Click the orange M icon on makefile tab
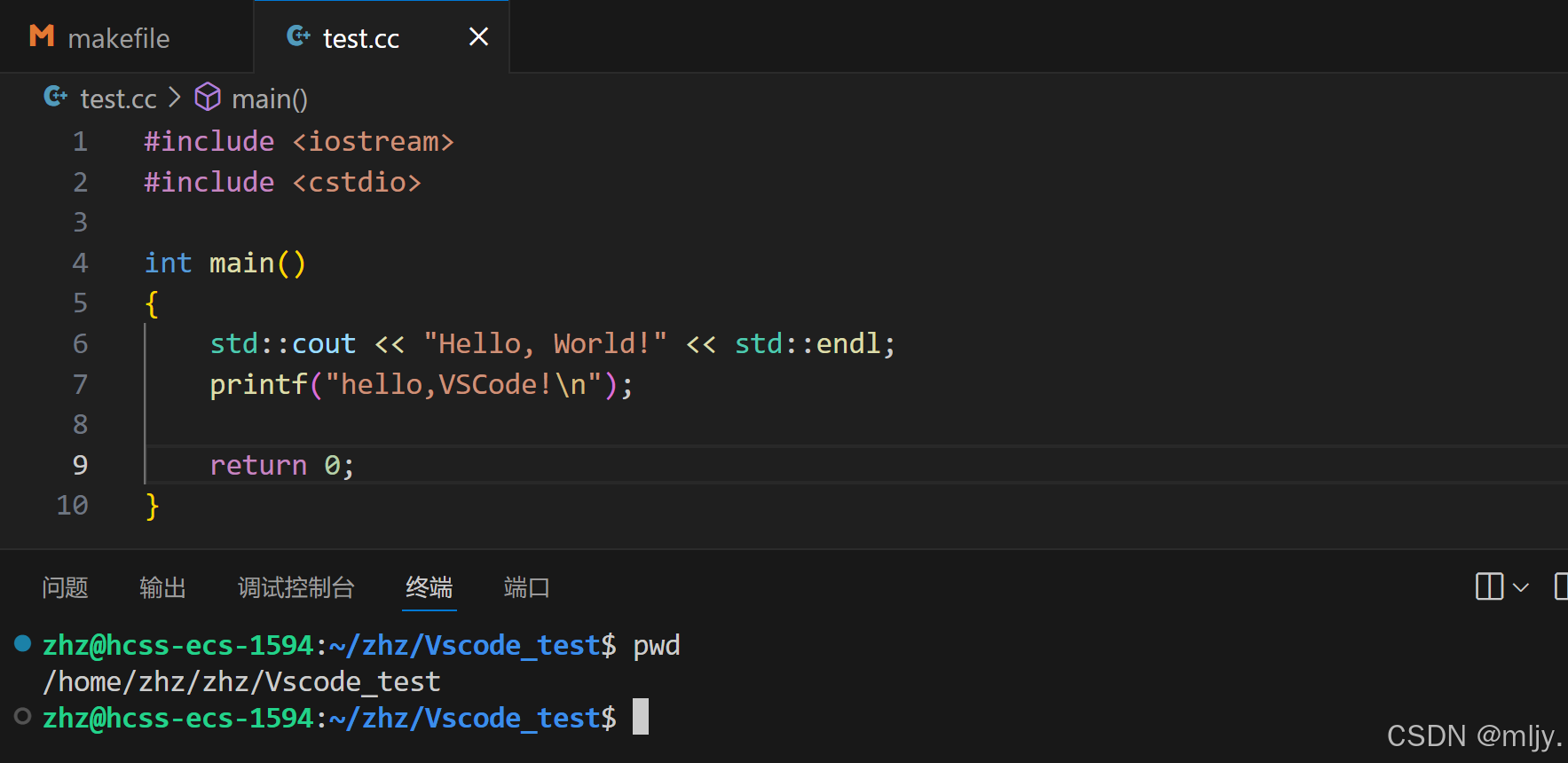This screenshot has width=1568, height=763. pos(42,36)
